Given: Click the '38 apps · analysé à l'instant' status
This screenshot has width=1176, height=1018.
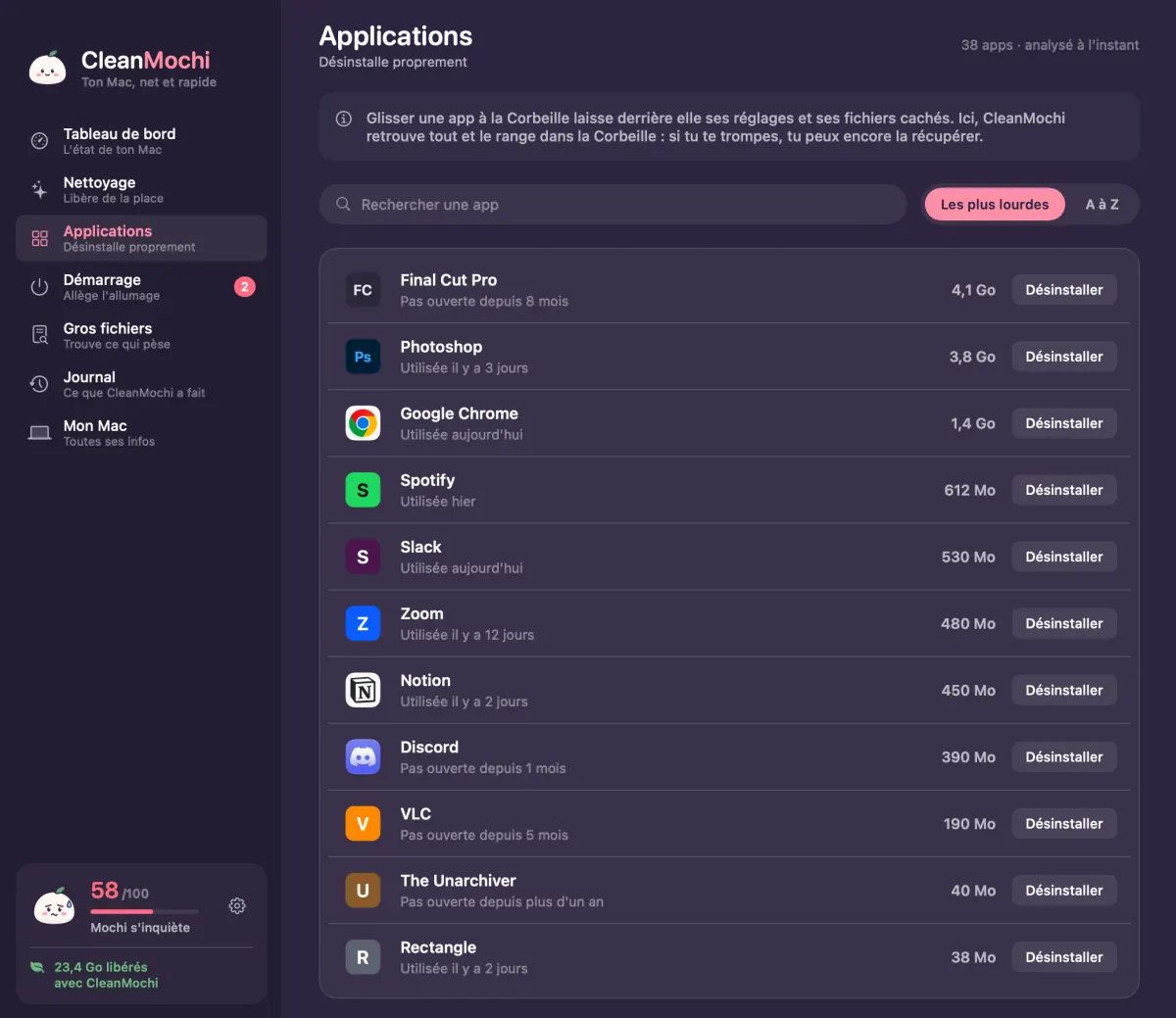Looking at the screenshot, I should [1050, 45].
